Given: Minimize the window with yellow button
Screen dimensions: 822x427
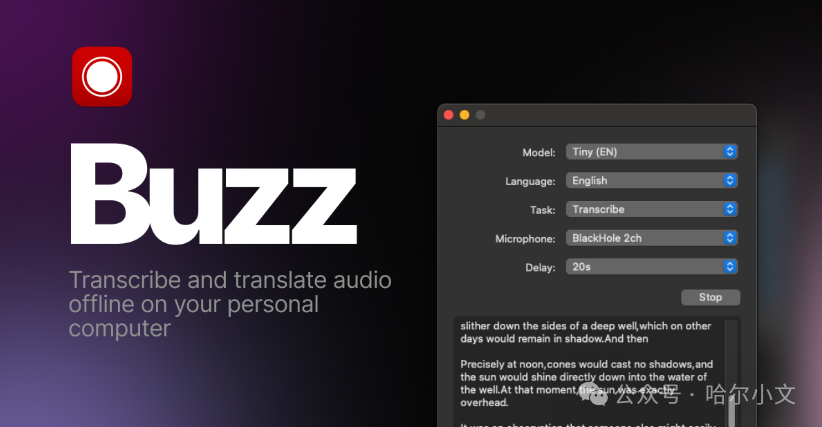Looking at the screenshot, I should click(464, 115).
